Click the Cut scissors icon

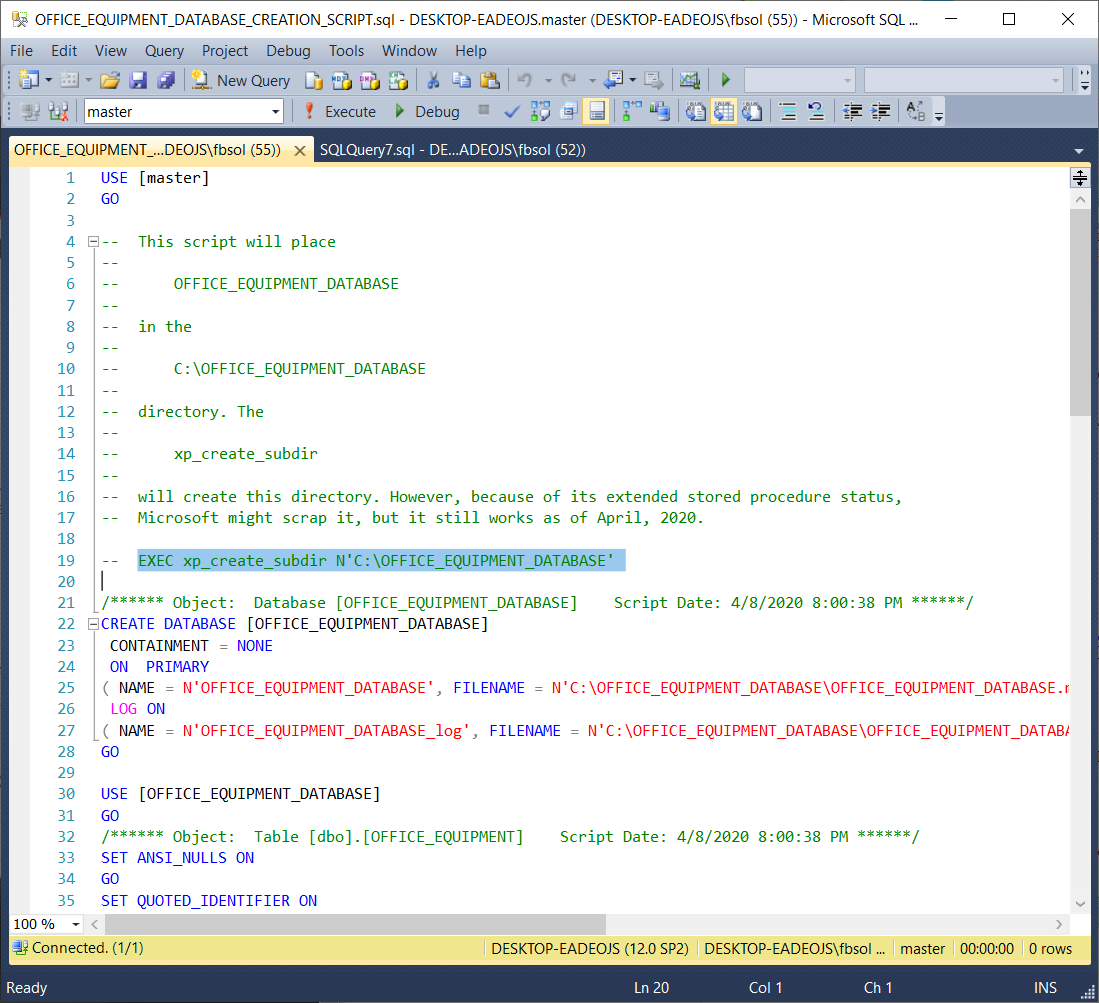pyautogui.click(x=434, y=81)
